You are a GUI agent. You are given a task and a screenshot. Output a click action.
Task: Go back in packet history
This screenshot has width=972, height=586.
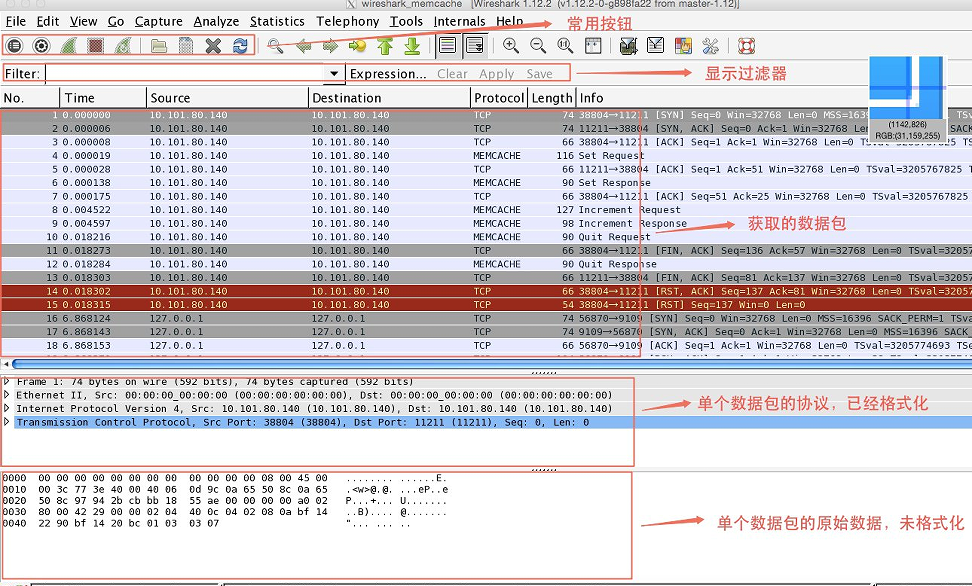point(303,46)
